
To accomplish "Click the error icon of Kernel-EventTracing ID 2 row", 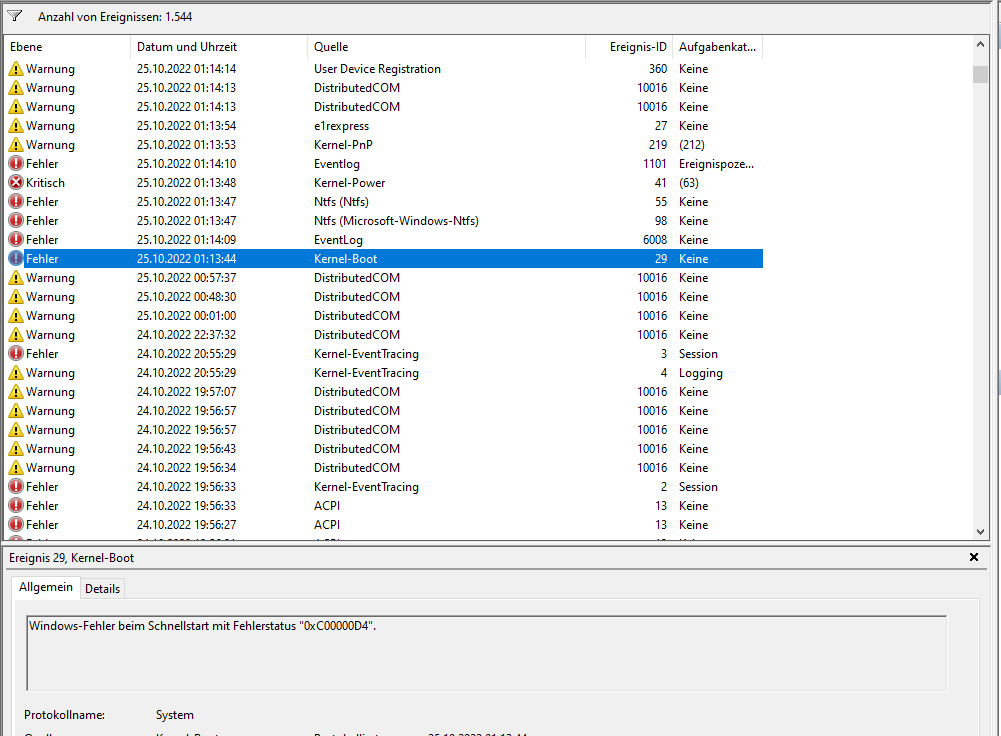I will click(x=16, y=486).
